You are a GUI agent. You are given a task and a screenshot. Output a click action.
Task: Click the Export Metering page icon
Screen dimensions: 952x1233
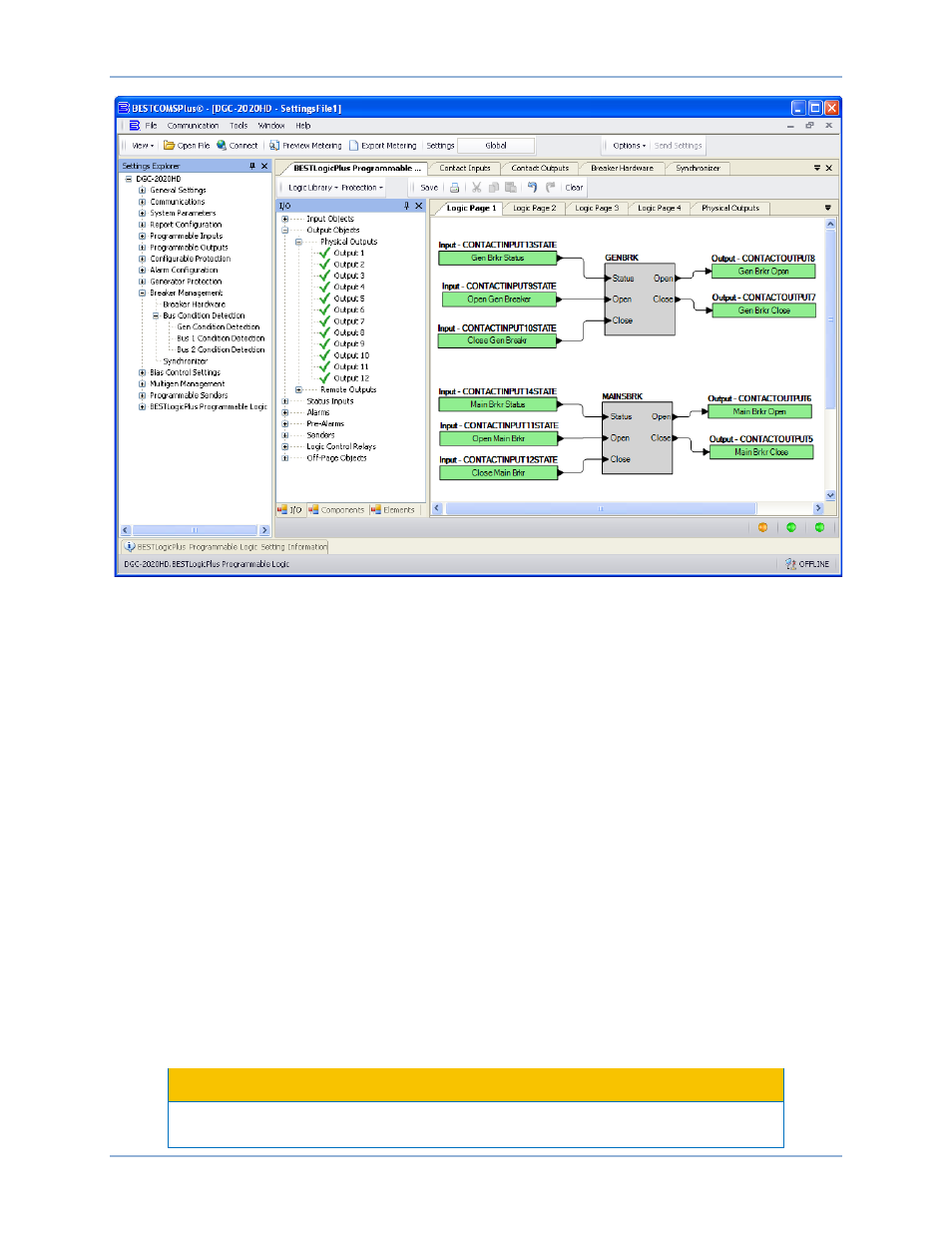pos(353,146)
